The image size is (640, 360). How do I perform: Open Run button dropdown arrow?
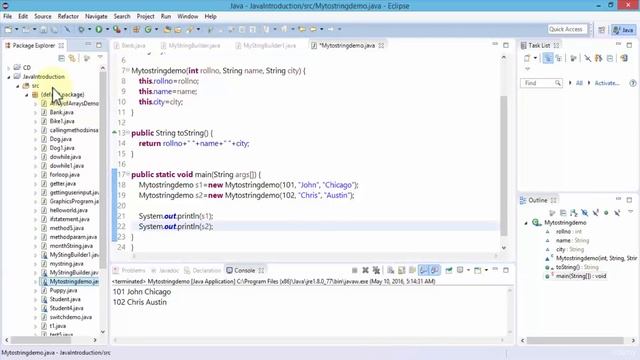pos(108,29)
